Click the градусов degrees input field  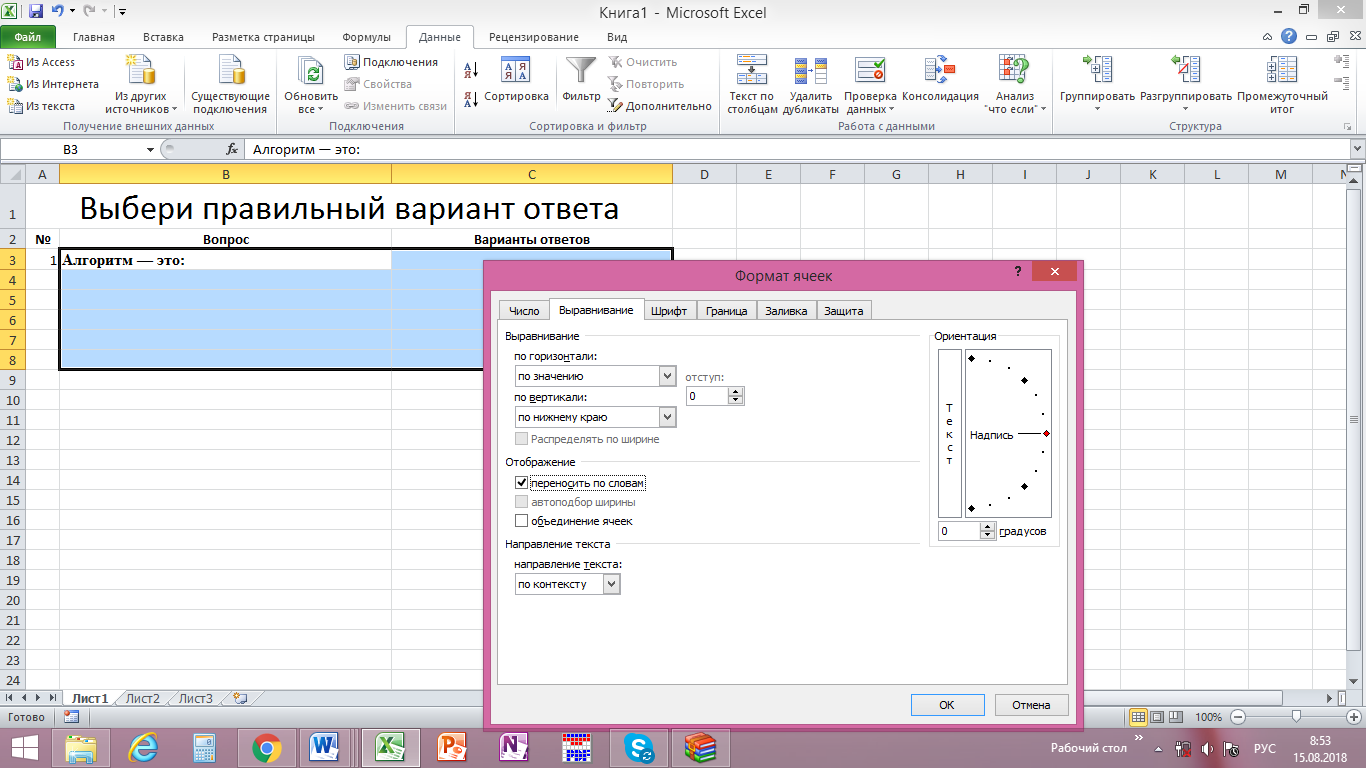[x=960, y=531]
